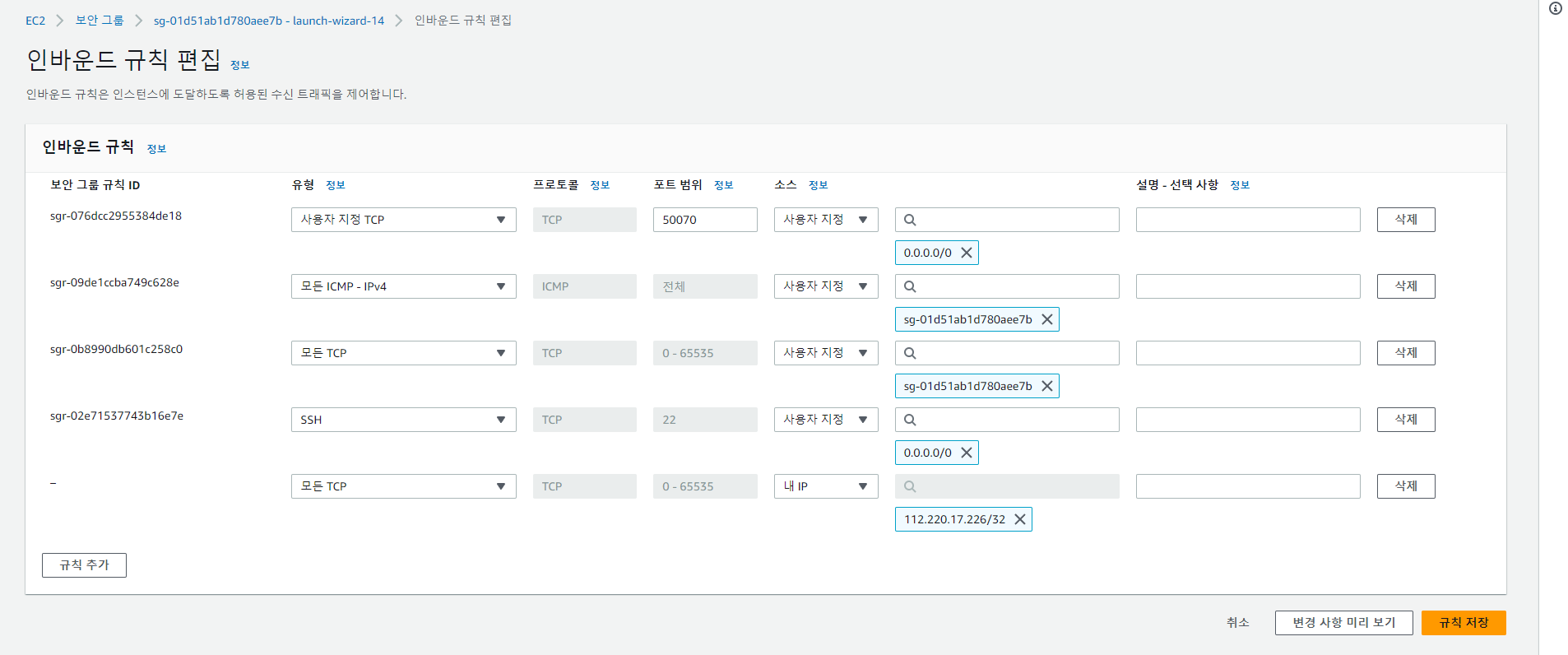Click source search field of port 50070 rule

click(x=1007, y=220)
